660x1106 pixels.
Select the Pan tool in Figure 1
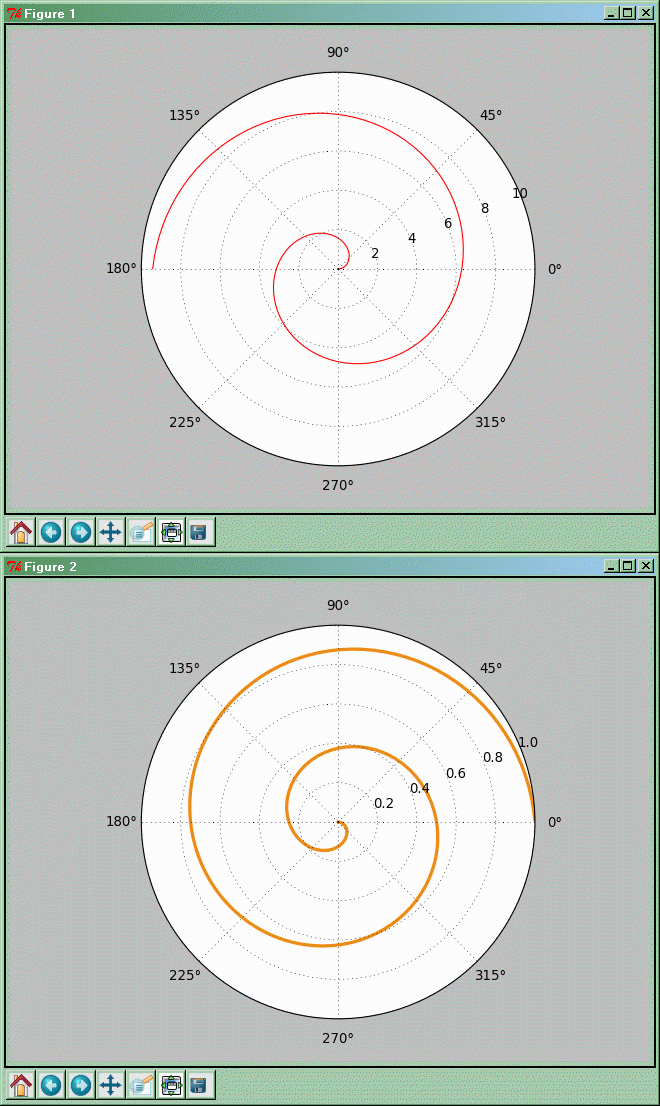point(111,532)
